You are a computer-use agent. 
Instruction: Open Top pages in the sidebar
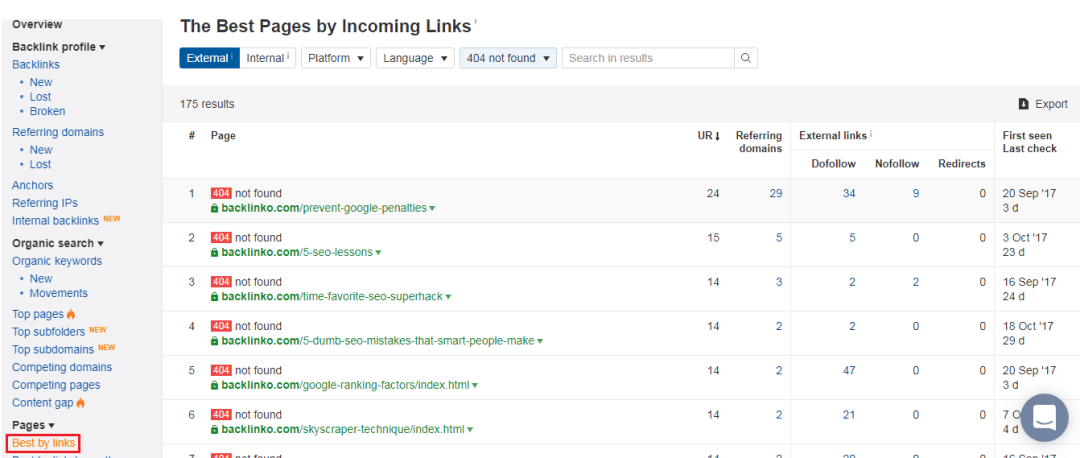click(x=39, y=314)
